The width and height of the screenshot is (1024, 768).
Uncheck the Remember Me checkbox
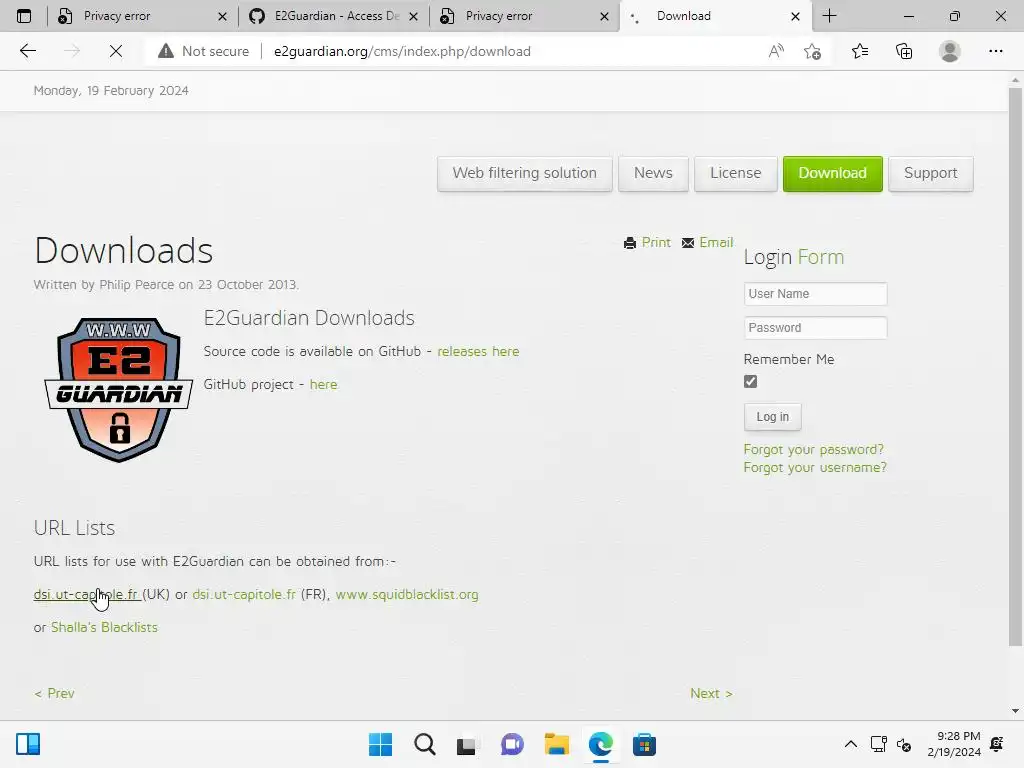click(x=750, y=381)
